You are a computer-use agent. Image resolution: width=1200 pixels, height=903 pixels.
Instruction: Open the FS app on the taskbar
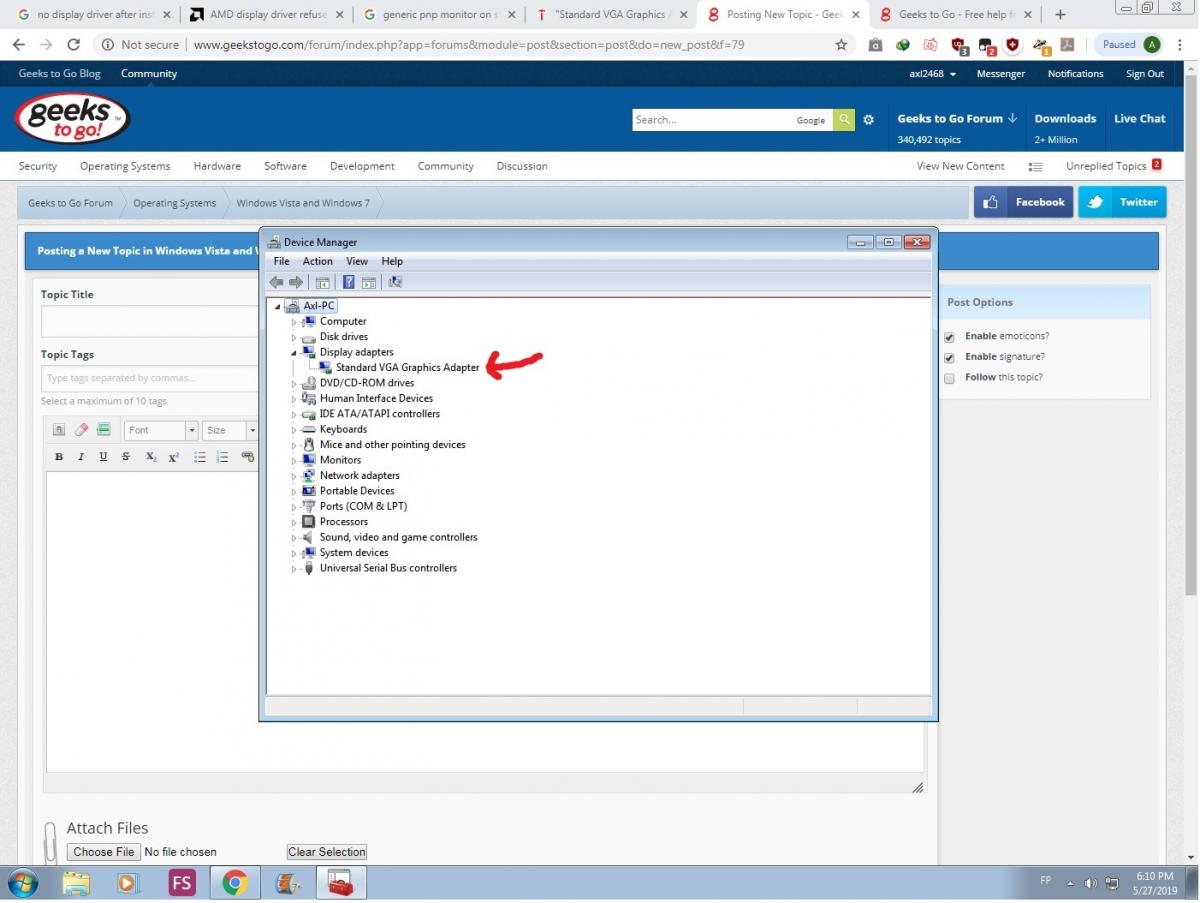coord(182,882)
